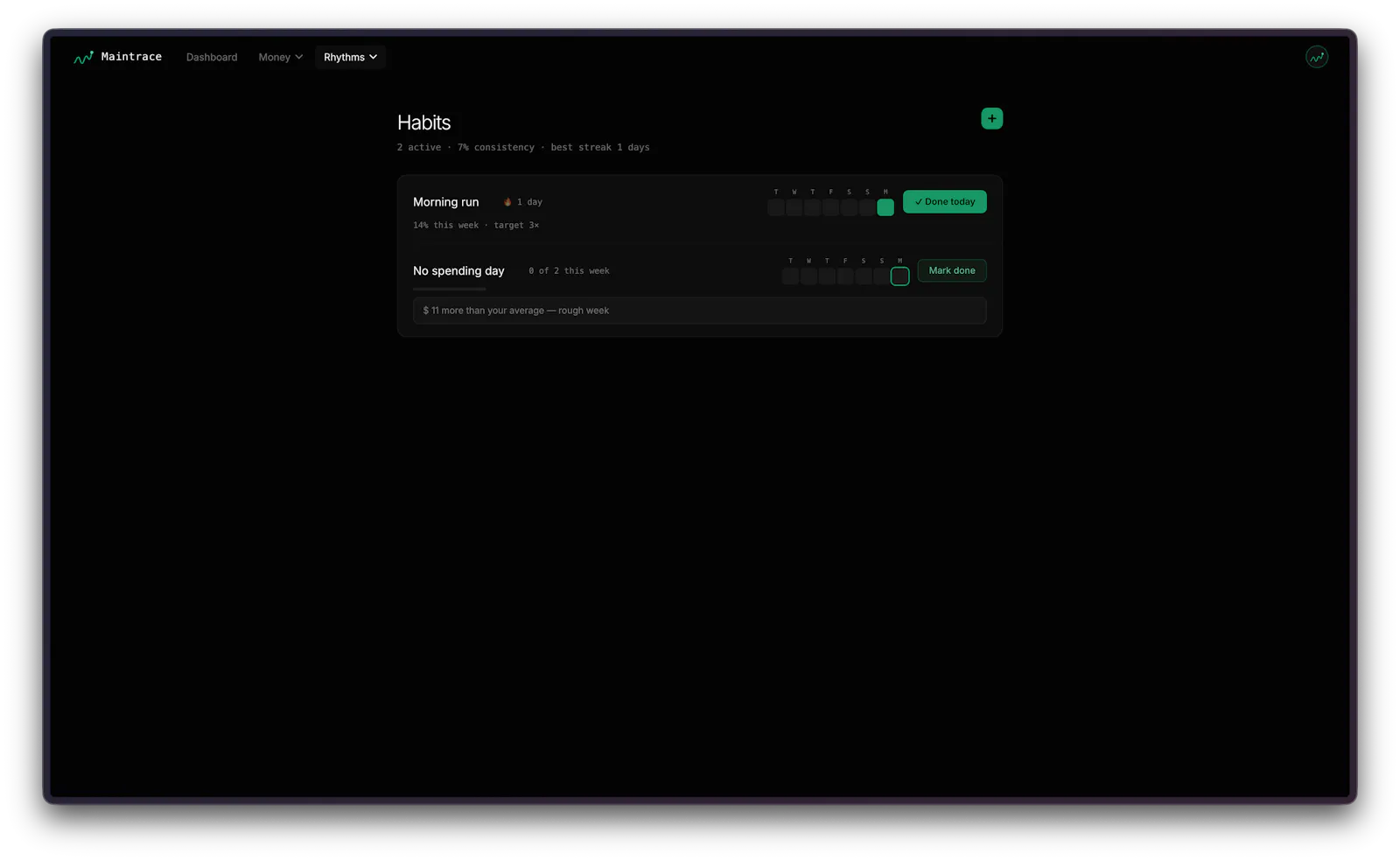Open the Dashboard page
The width and height of the screenshot is (1400, 861).
click(212, 57)
